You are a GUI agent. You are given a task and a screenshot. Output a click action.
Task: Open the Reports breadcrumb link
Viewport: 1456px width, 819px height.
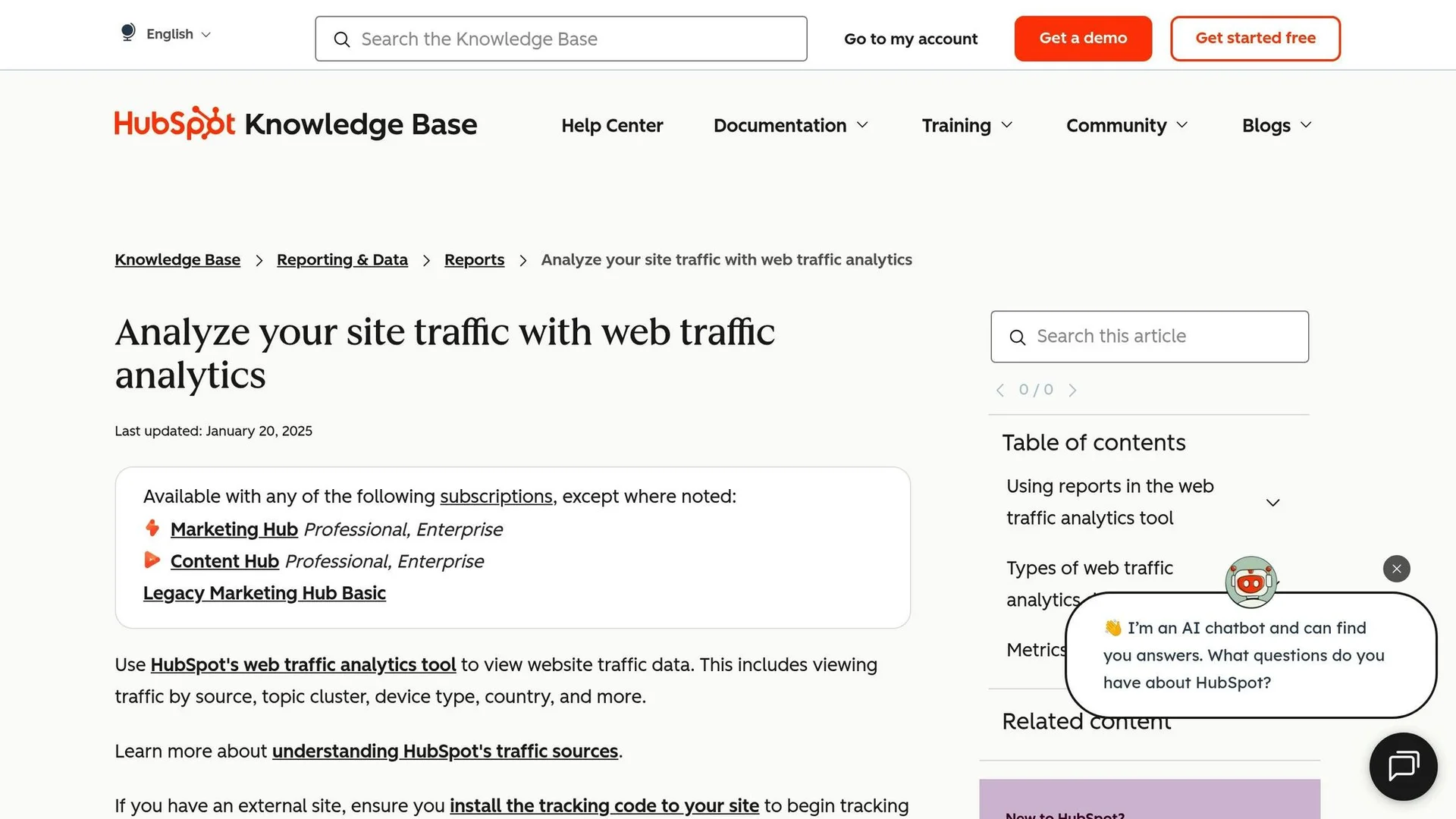(x=474, y=259)
